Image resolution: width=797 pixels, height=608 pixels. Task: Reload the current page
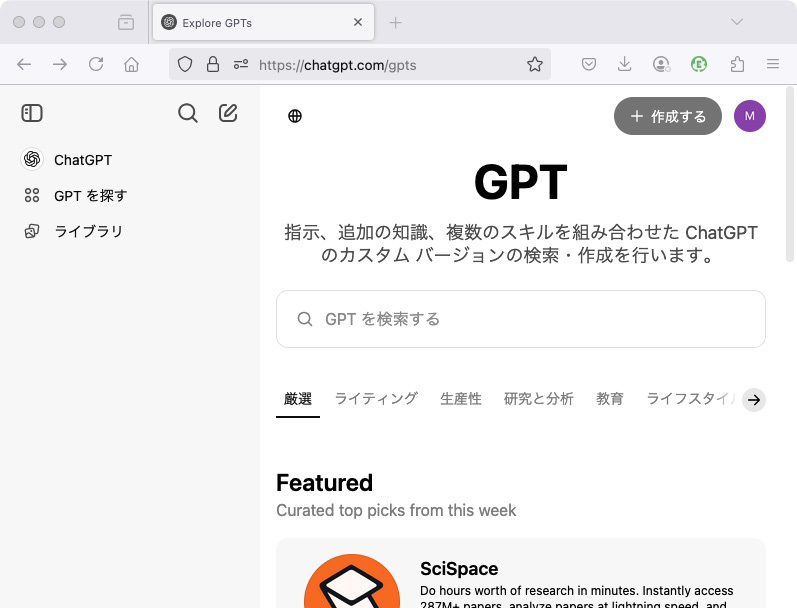point(96,64)
